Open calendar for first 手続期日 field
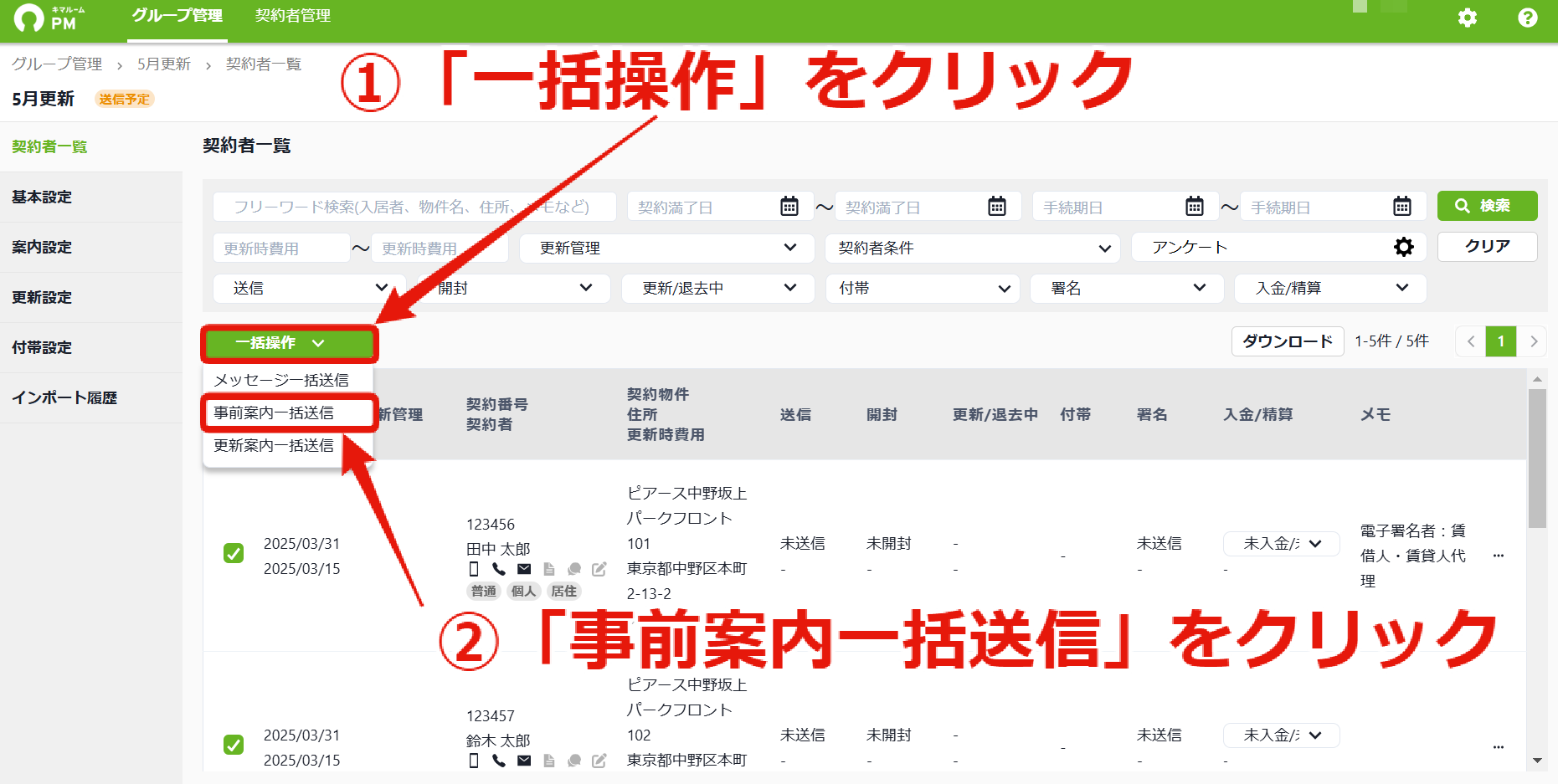Image resolution: width=1558 pixels, height=784 pixels. [x=1195, y=207]
